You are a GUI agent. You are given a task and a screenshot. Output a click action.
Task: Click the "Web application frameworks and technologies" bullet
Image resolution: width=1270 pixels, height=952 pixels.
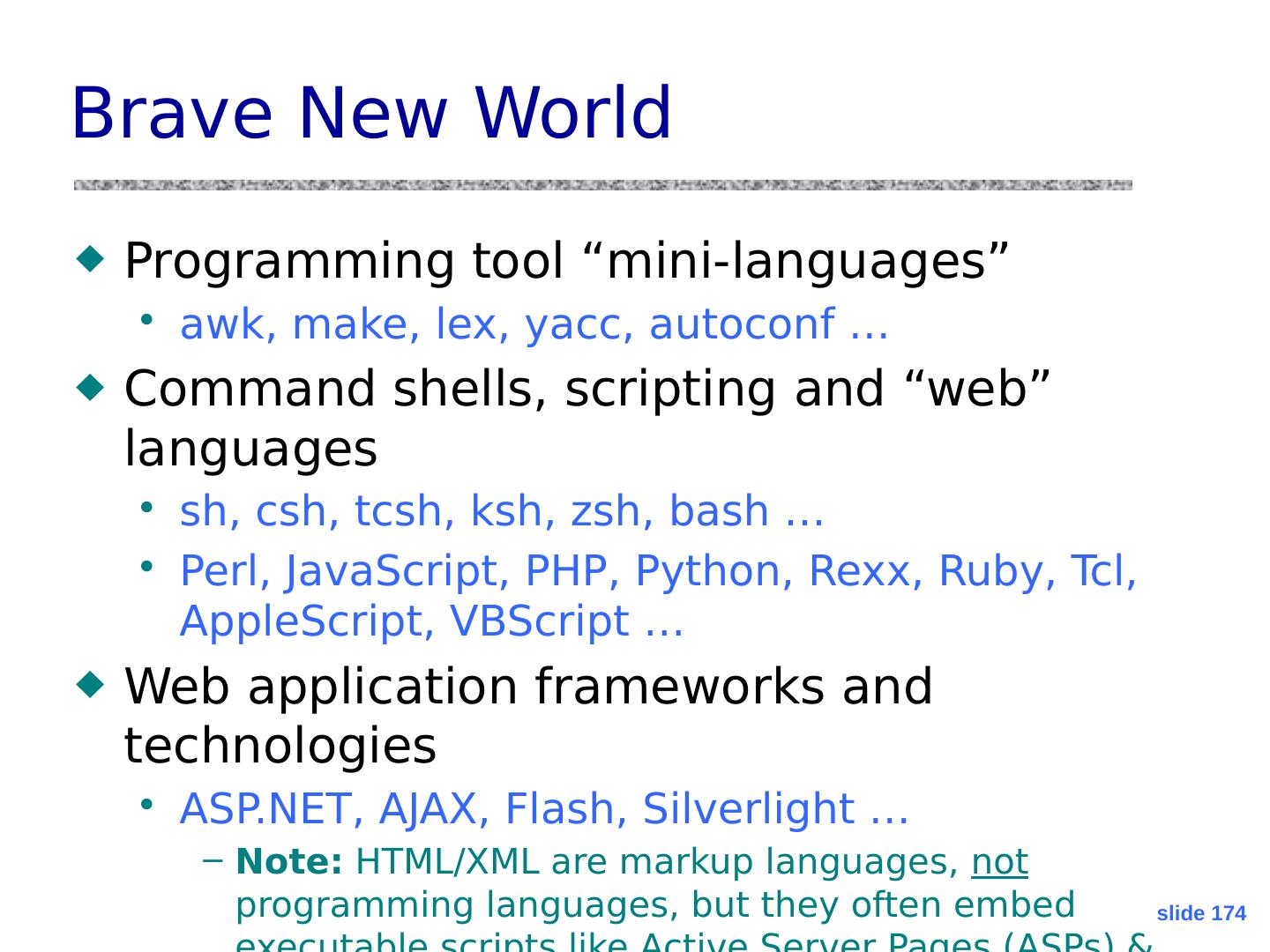[528, 715]
